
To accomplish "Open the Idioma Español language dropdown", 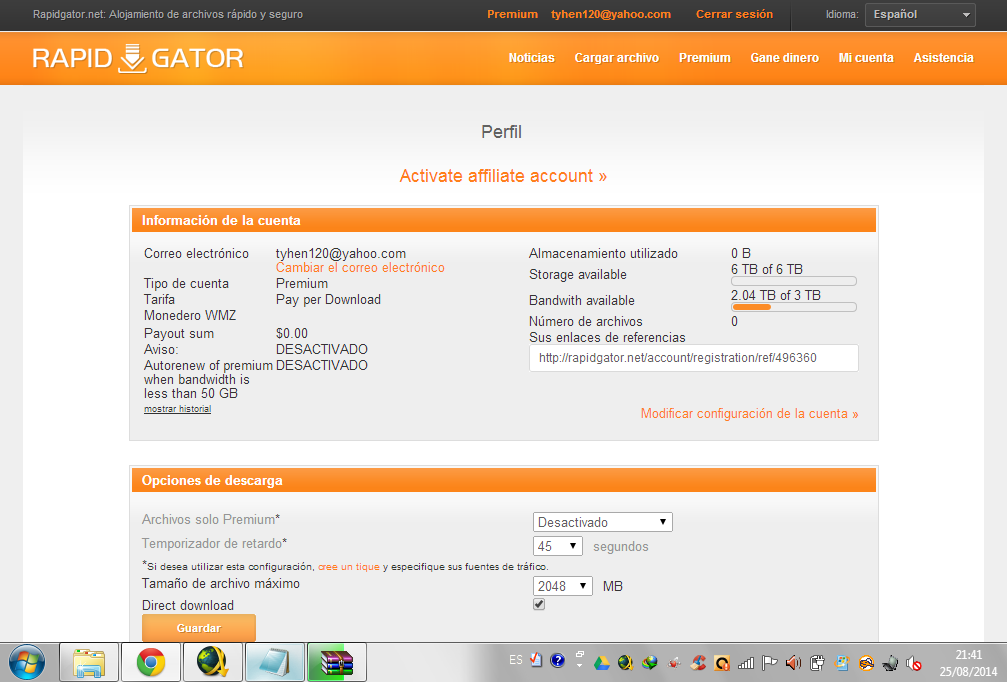I will click(x=920, y=15).
